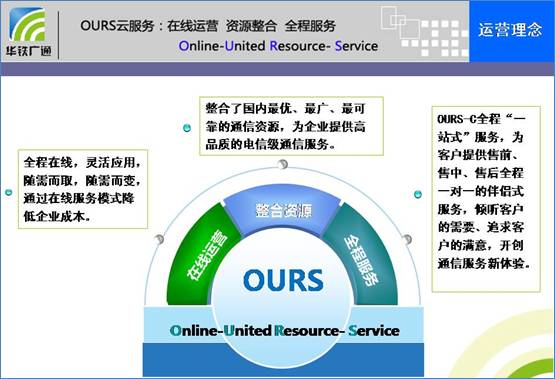Click the green 在线运营 arc segment
555x379 pixels.
point(205,255)
